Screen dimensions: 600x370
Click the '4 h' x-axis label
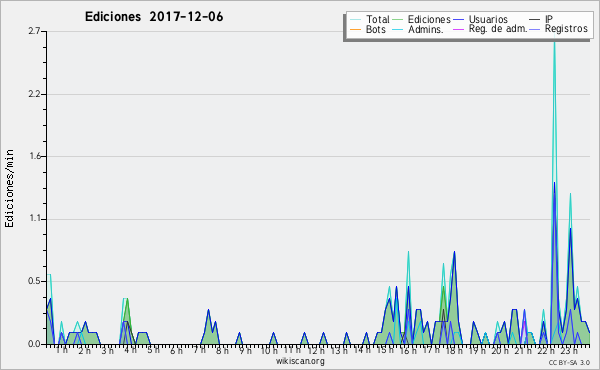coord(130,350)
